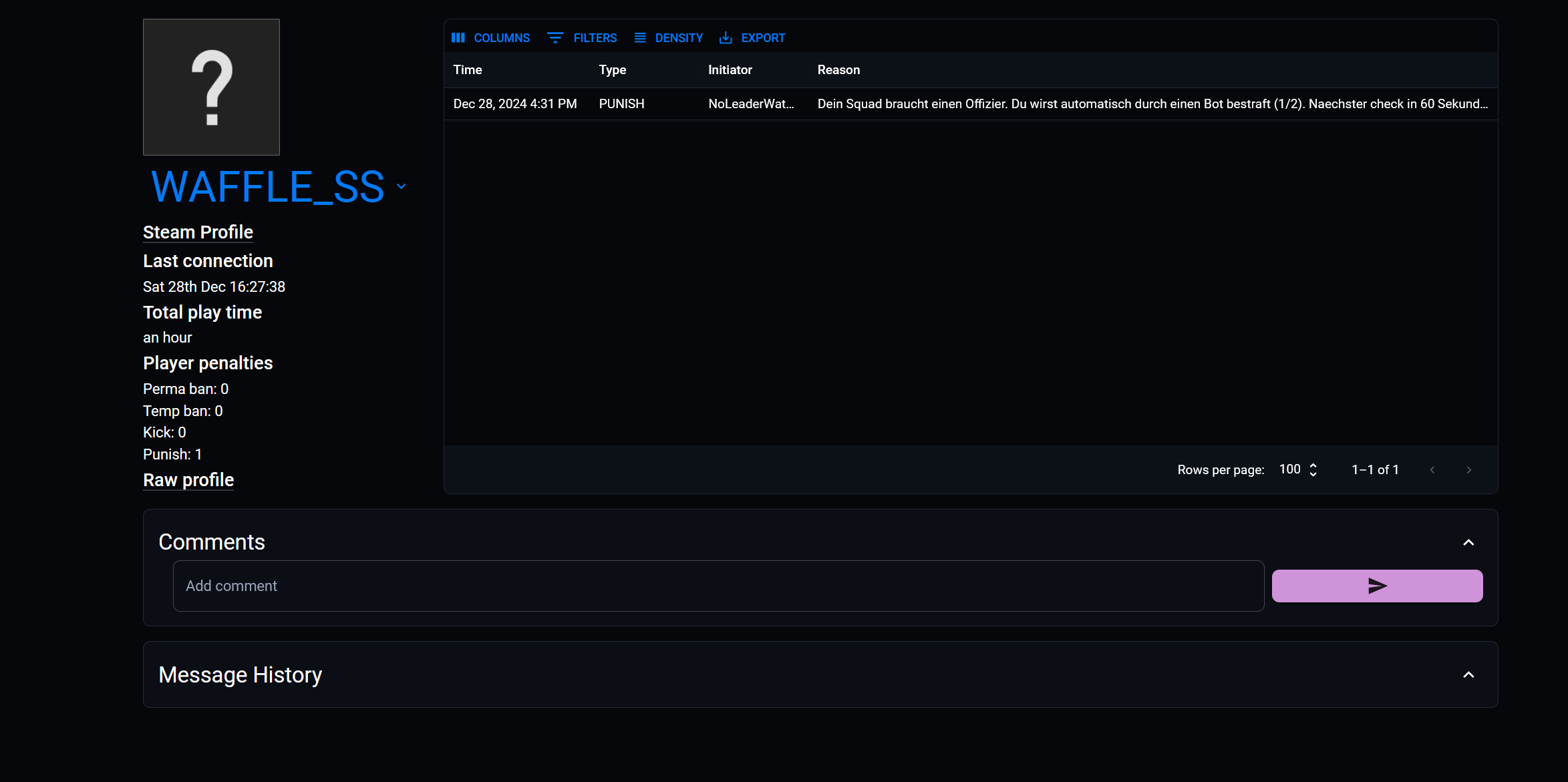The width and height of the screenshot is (1568, 782).
Task: Open the Steam Profile link
Action: 198,232
